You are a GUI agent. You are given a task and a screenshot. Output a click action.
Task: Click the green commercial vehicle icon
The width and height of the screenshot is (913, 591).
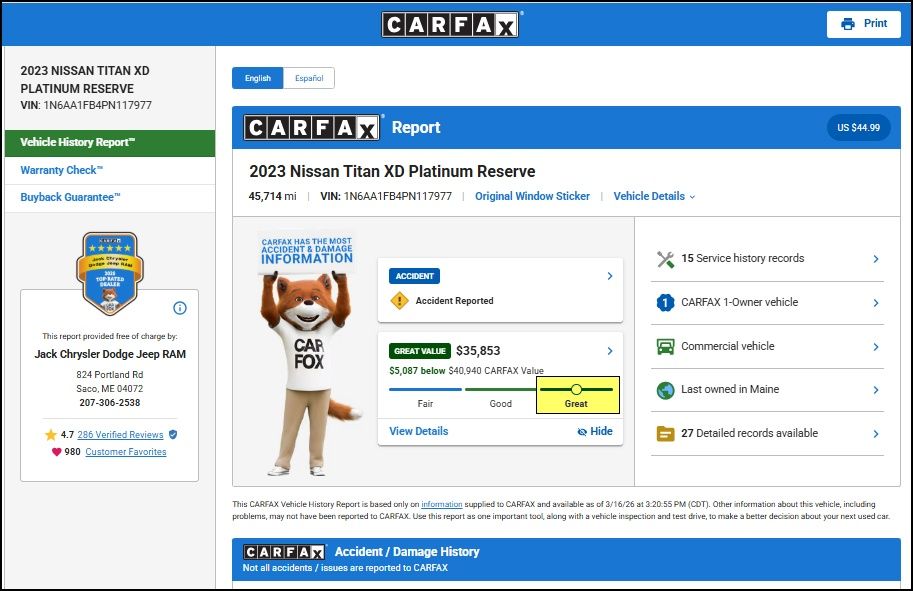pyautogui.click(x=665, y=347)
